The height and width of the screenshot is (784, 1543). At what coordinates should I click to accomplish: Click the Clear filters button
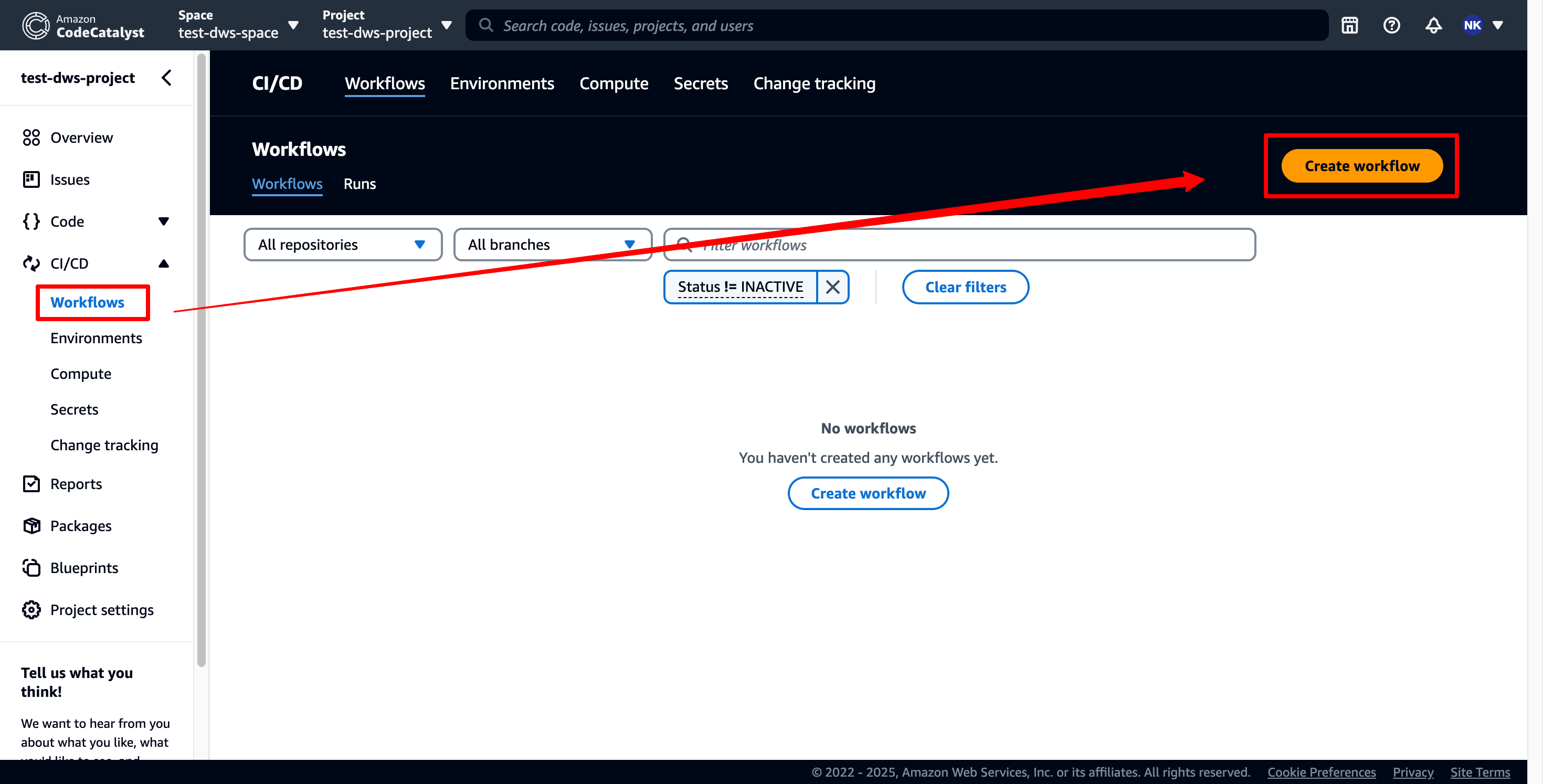click(x=966, y=287)
